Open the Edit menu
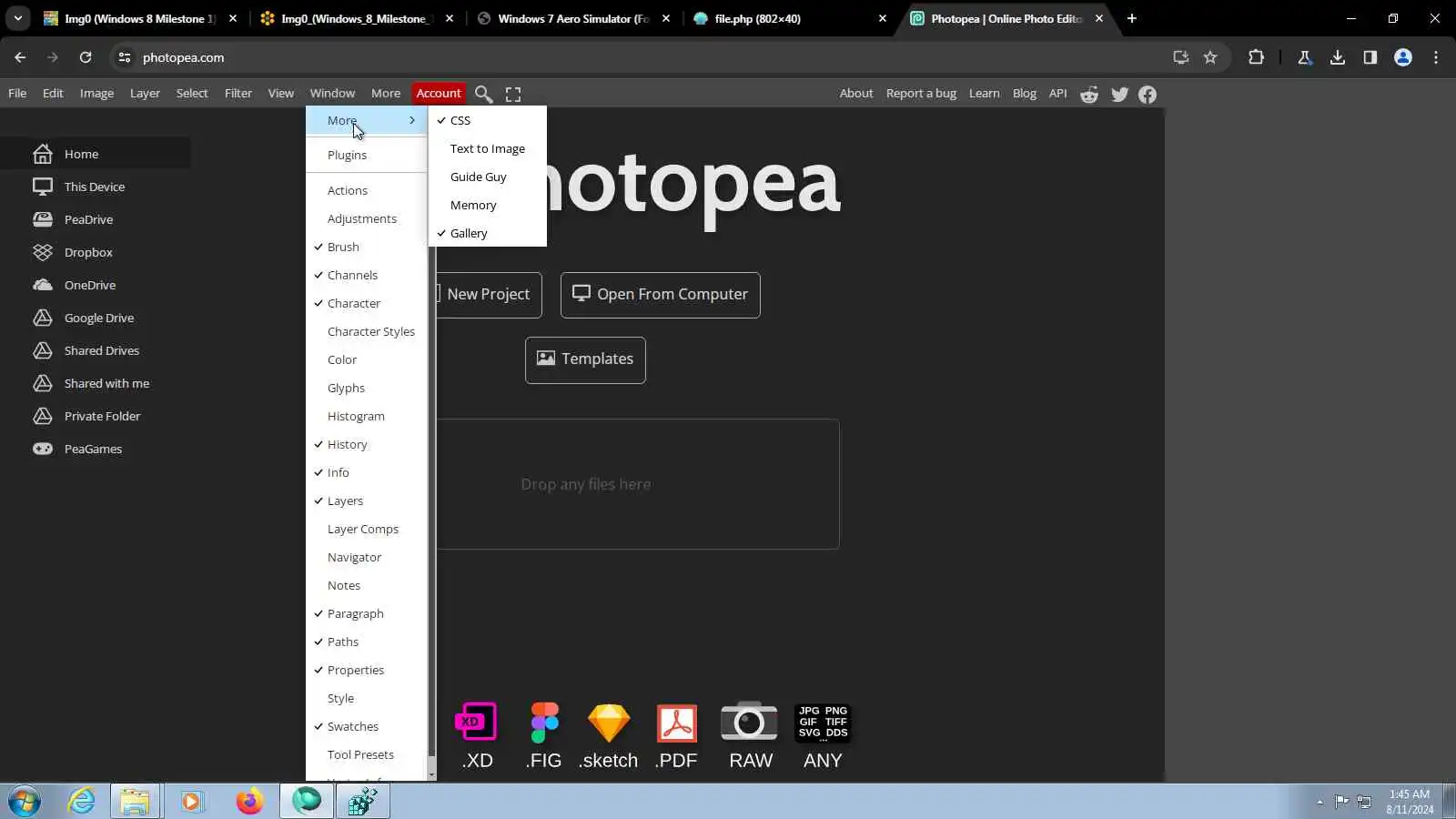The width and height of the screenshot is (1456, 819). (x=53, y=93)
